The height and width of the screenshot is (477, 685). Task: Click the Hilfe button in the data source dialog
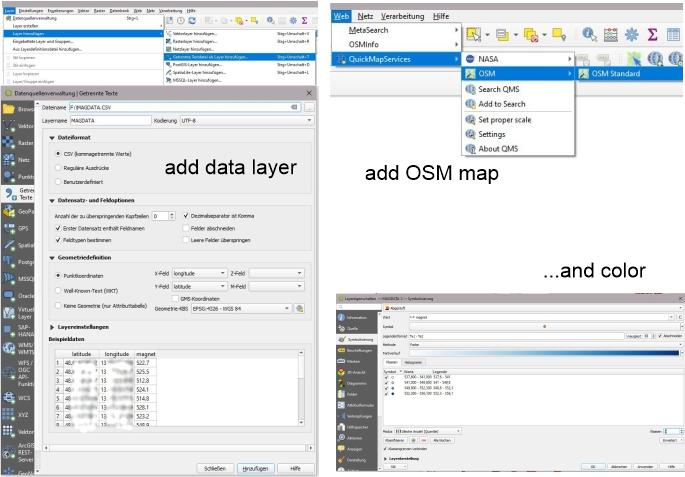[295, 468]
